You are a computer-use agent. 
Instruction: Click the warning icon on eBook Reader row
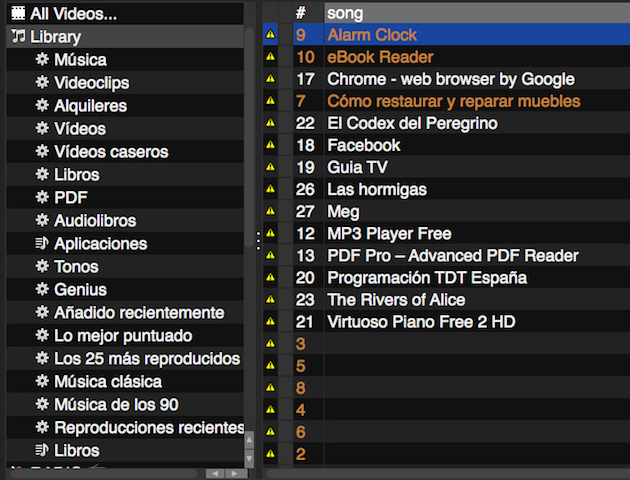[x=271, y=56]
